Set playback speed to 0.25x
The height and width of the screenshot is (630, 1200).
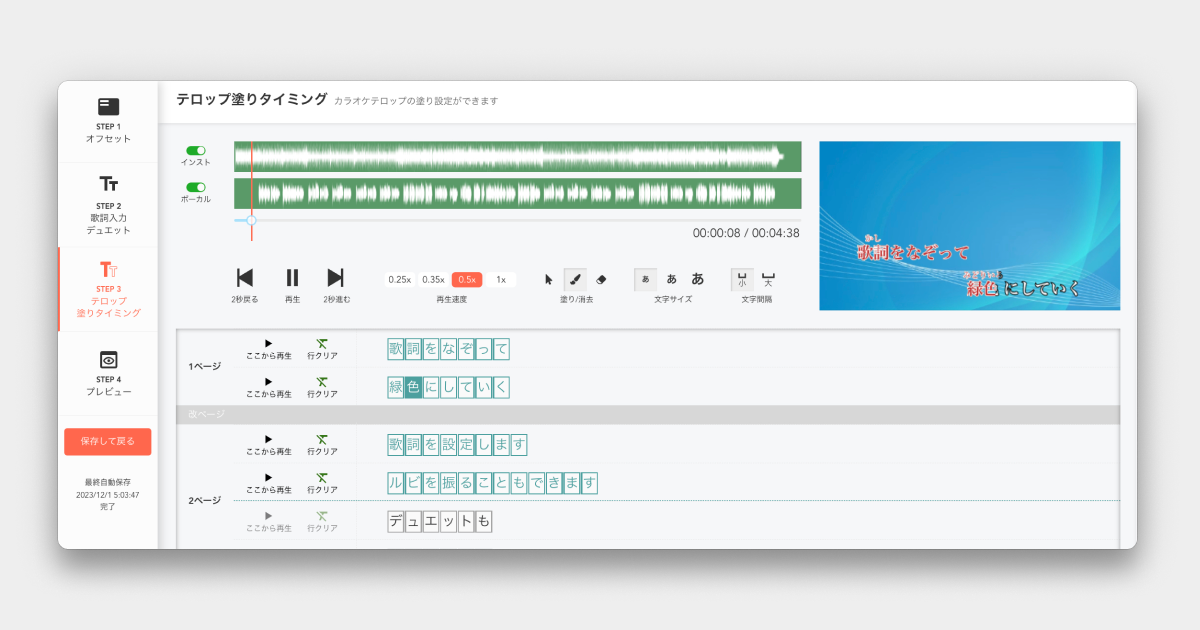(x=400, y=280)
